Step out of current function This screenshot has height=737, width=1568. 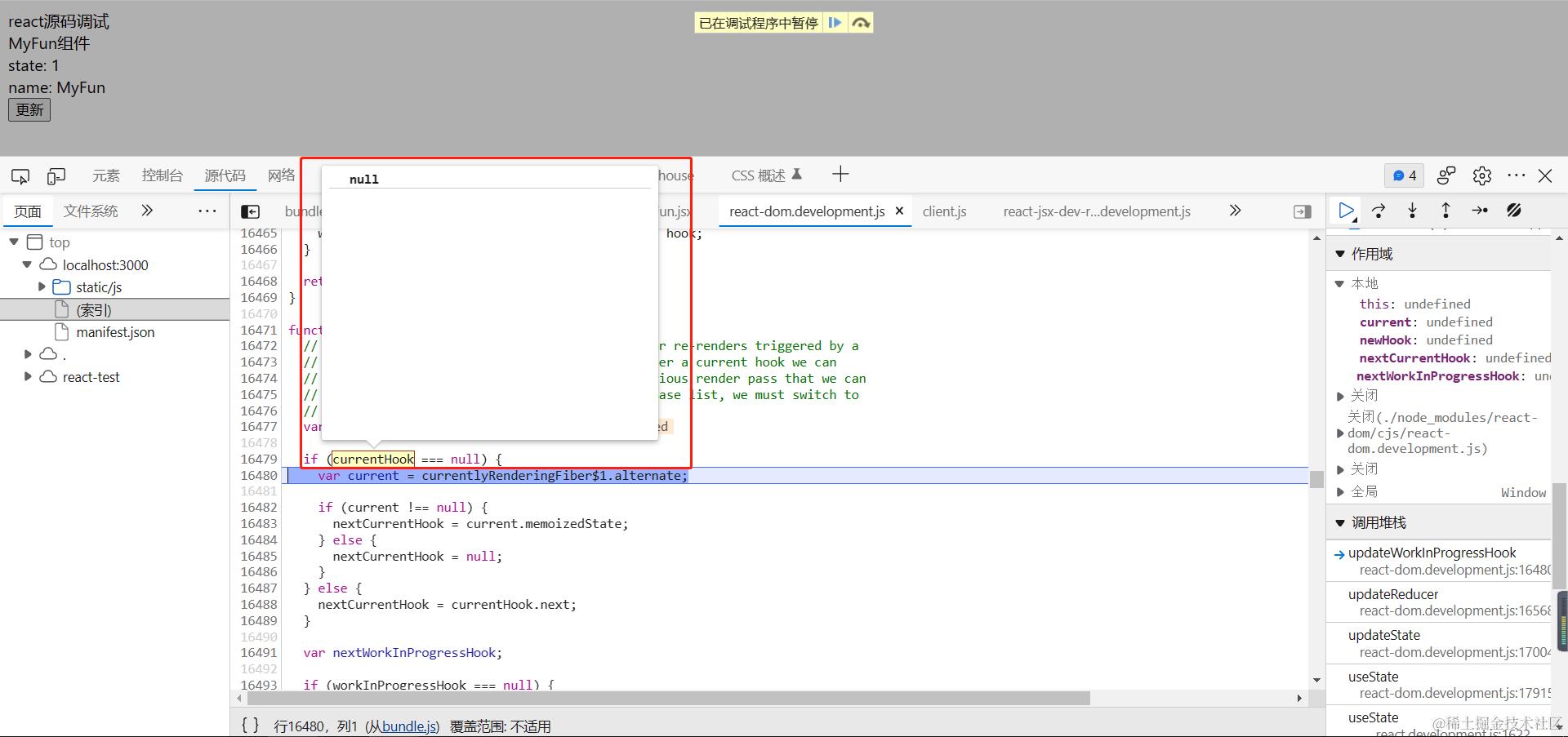point(1445,211)
